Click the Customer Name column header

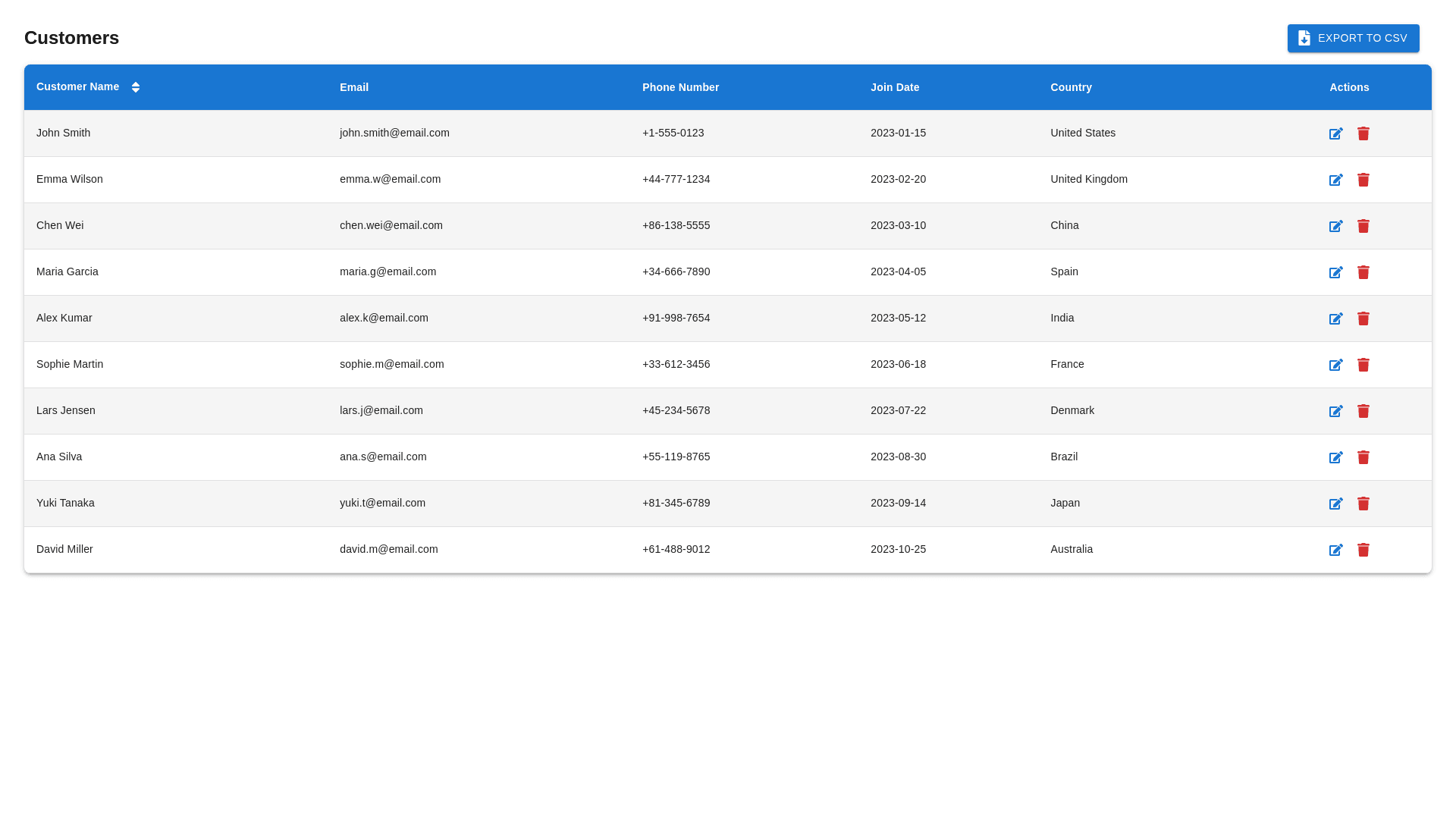77,86
